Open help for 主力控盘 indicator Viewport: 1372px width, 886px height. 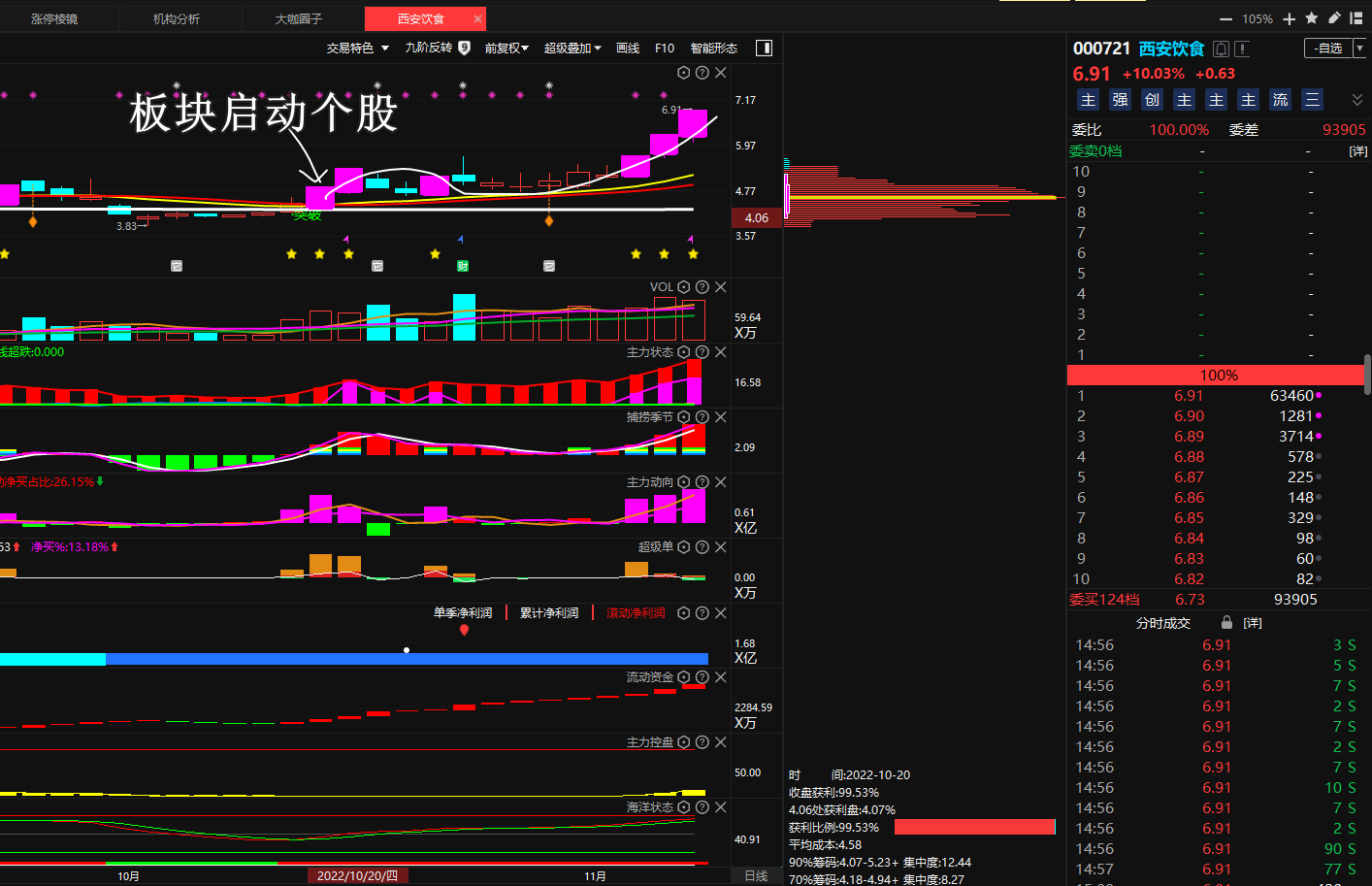point(702,742)
